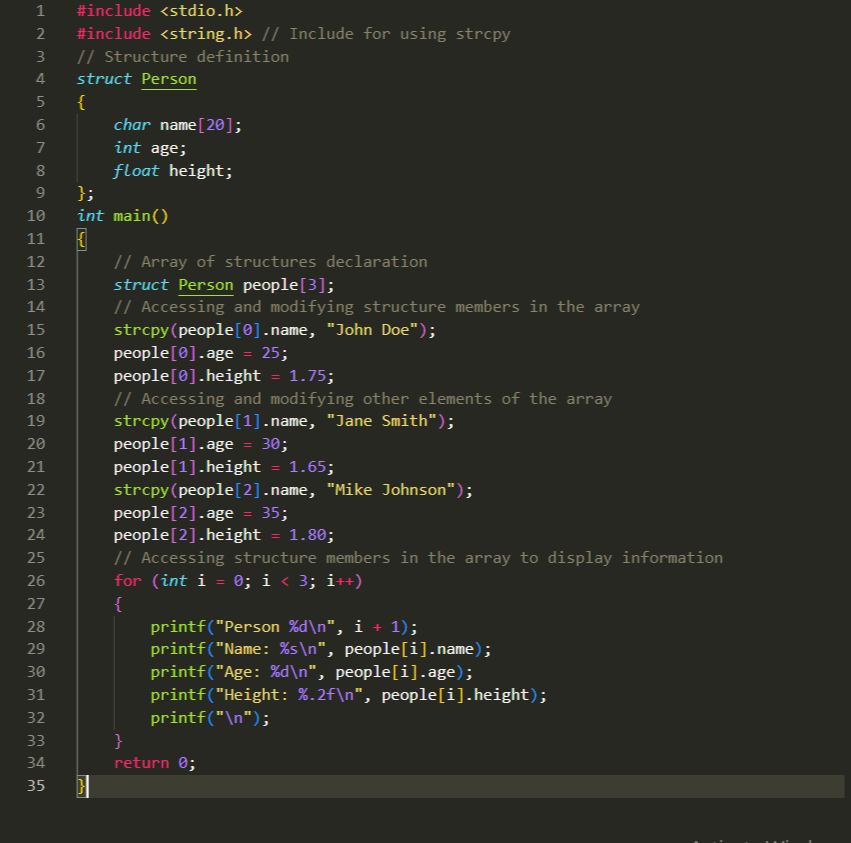Click the height value 1.80
Screen dimensions: 851x843
coord(311,535)
